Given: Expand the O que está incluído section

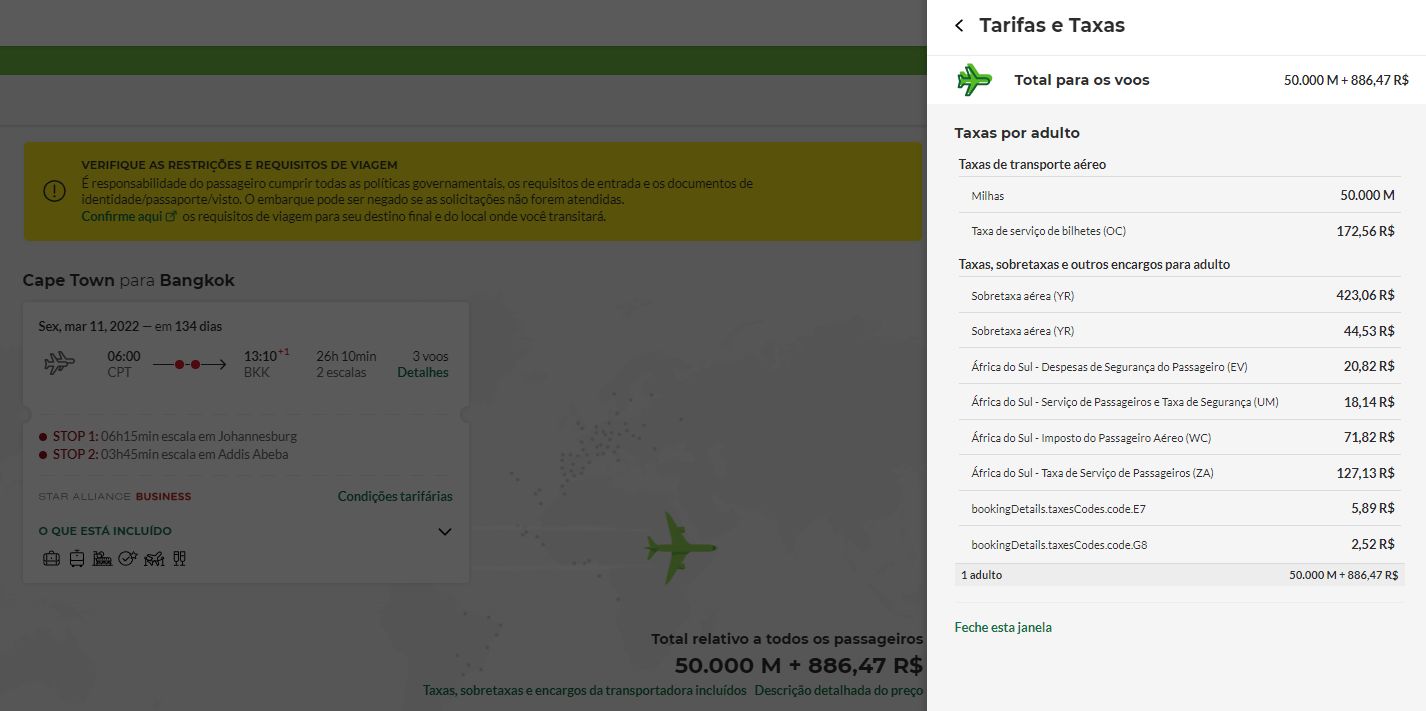Looking at the screenshot, I should click(446, 532).
